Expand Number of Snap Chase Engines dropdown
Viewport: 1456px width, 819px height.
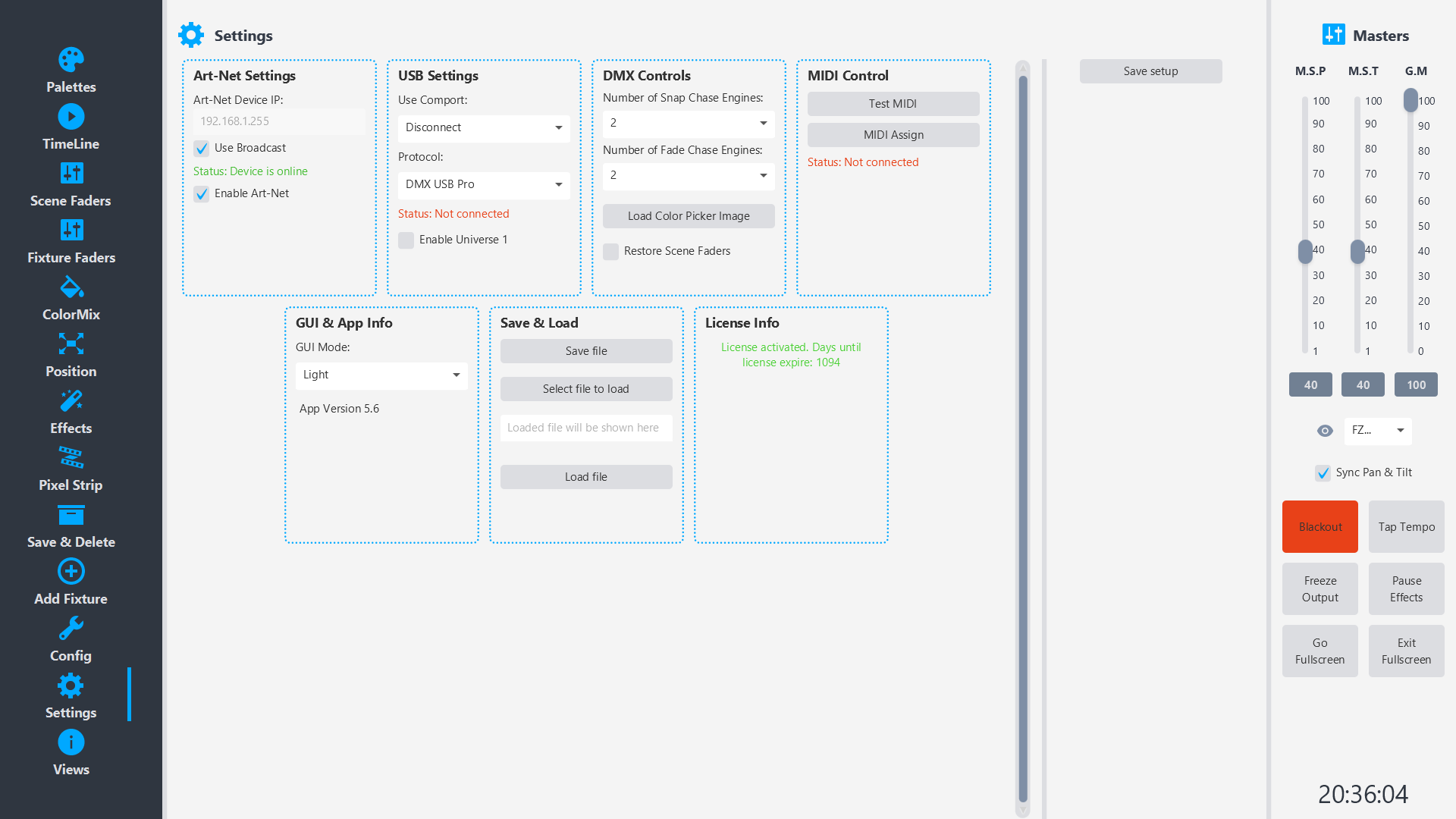689,124
